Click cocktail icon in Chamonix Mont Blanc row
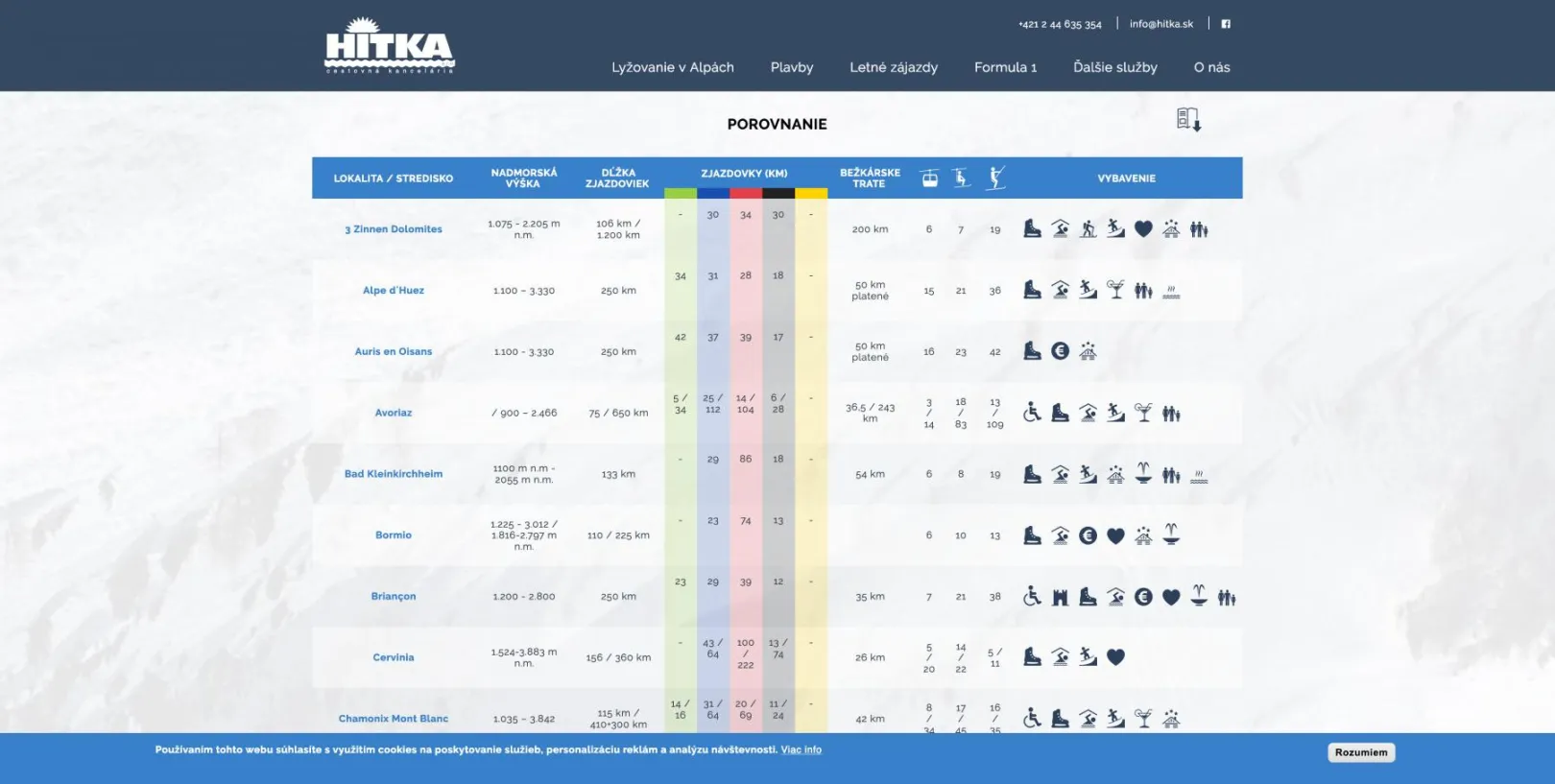Screen dimensions: 1555x784 coord(1143,718)
